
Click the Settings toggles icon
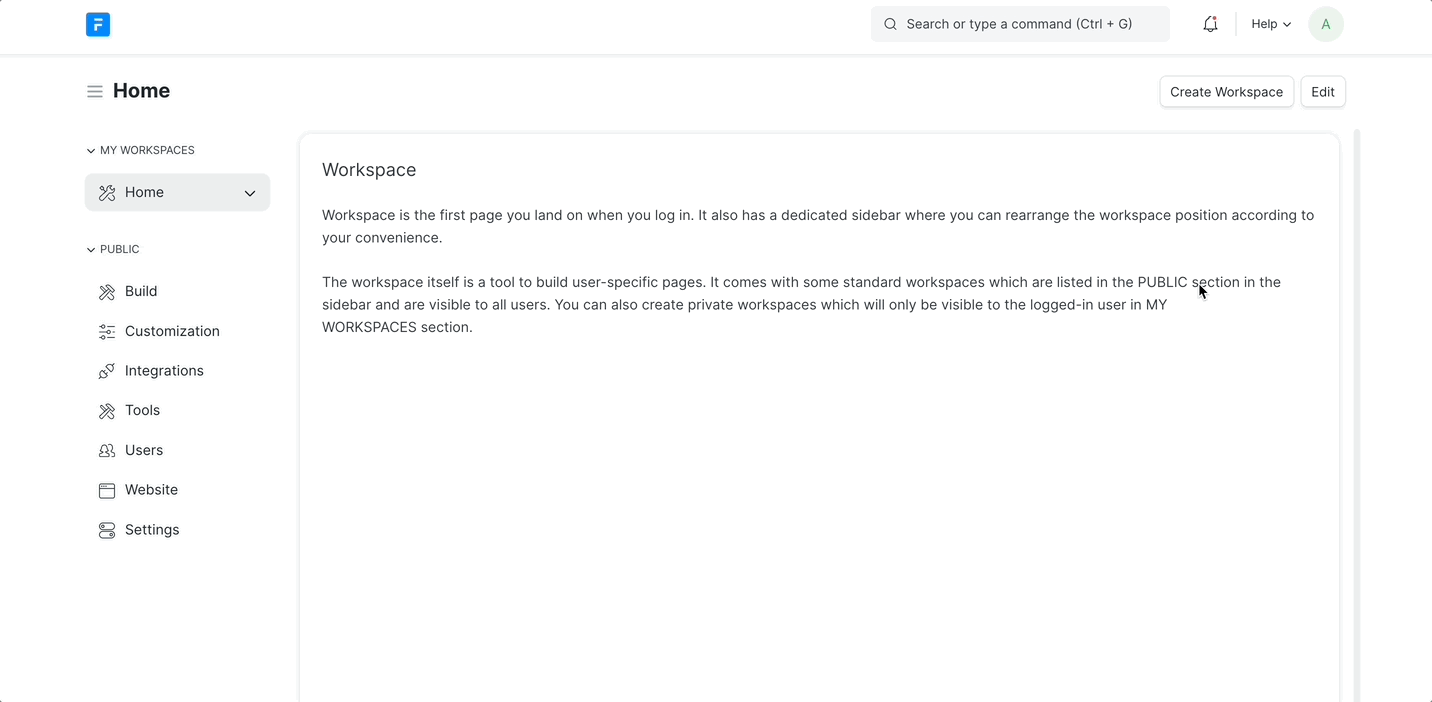[107, 531]
